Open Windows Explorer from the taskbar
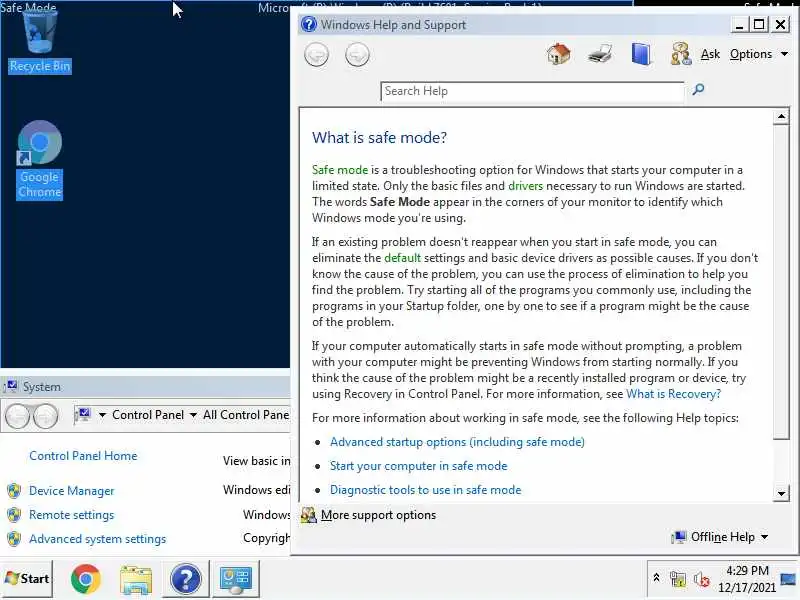 point(136,580)
